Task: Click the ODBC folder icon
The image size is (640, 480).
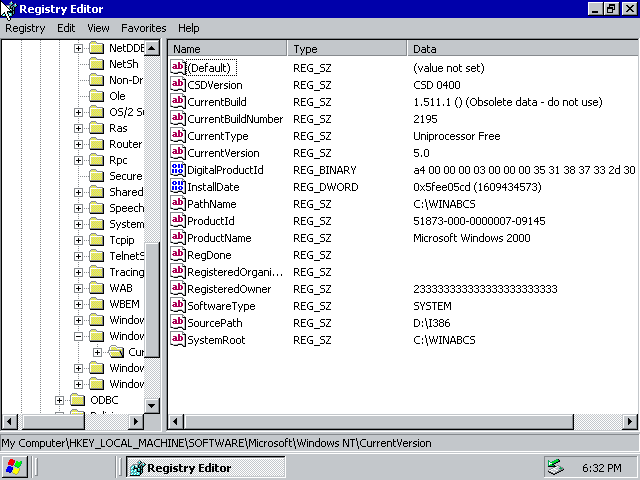Action: pos(78,400)
